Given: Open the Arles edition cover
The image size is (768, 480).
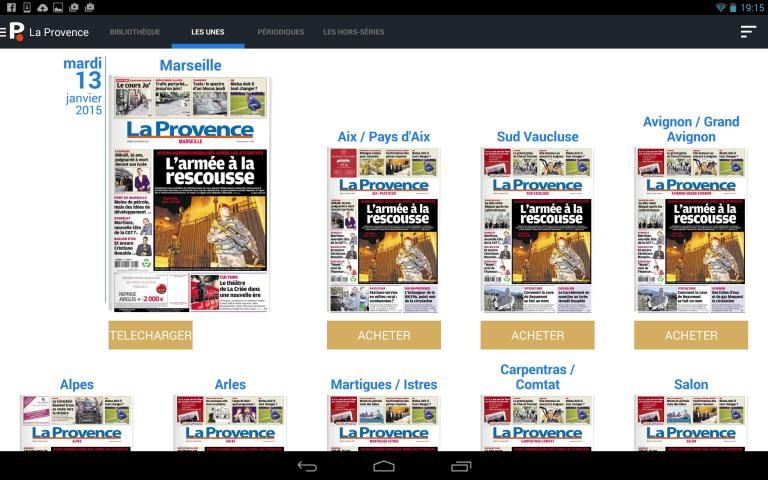Looking at the screenshot, I should [230, 423].
